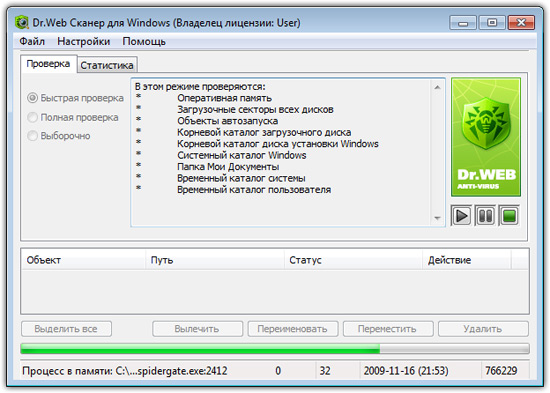Viewport: 550px width, 393px height.
Task: Open the Помощь menu
Action: pos(144,41)
